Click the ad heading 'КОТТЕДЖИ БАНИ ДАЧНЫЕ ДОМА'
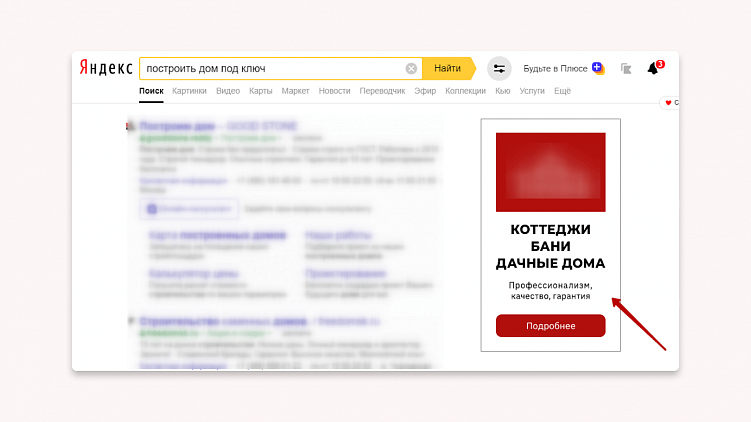The height and width of the screenshot is (422, 751). pyautogui.click(x=551, y=246)
